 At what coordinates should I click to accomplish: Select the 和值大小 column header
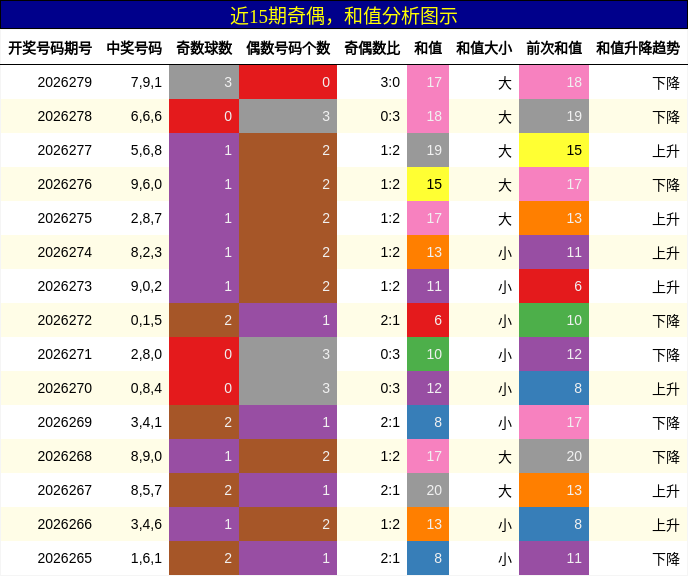point(484,48)
